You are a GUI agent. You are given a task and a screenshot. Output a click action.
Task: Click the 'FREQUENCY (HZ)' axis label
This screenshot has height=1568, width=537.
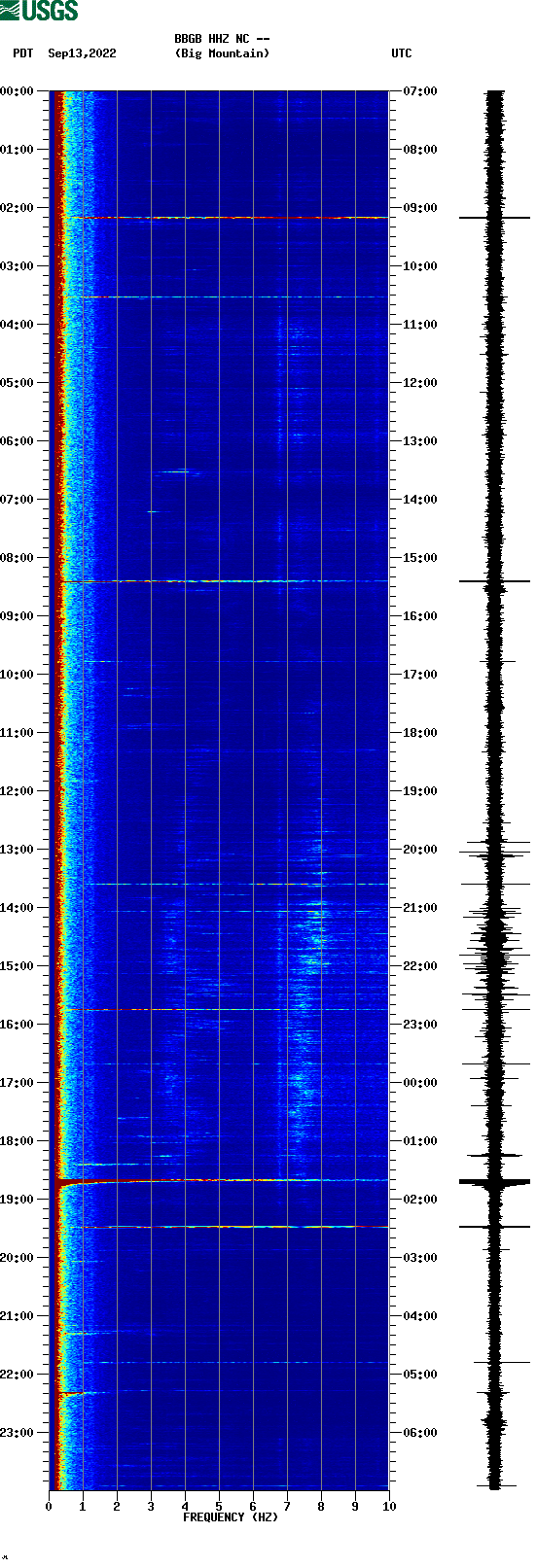pyautogui.click(x=231, y=1516)
